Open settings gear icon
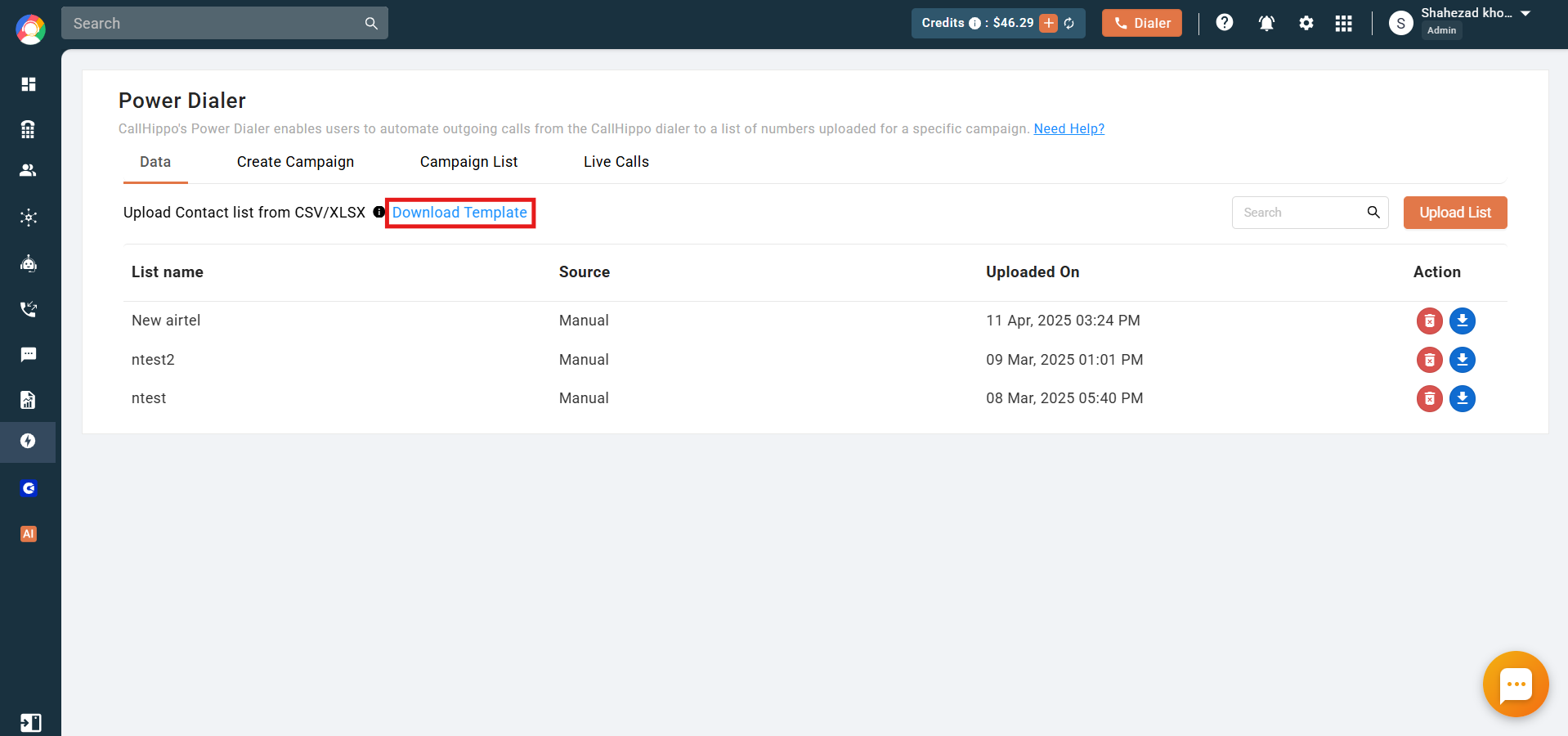1568x736 pixels. (x=1306, y=23)
